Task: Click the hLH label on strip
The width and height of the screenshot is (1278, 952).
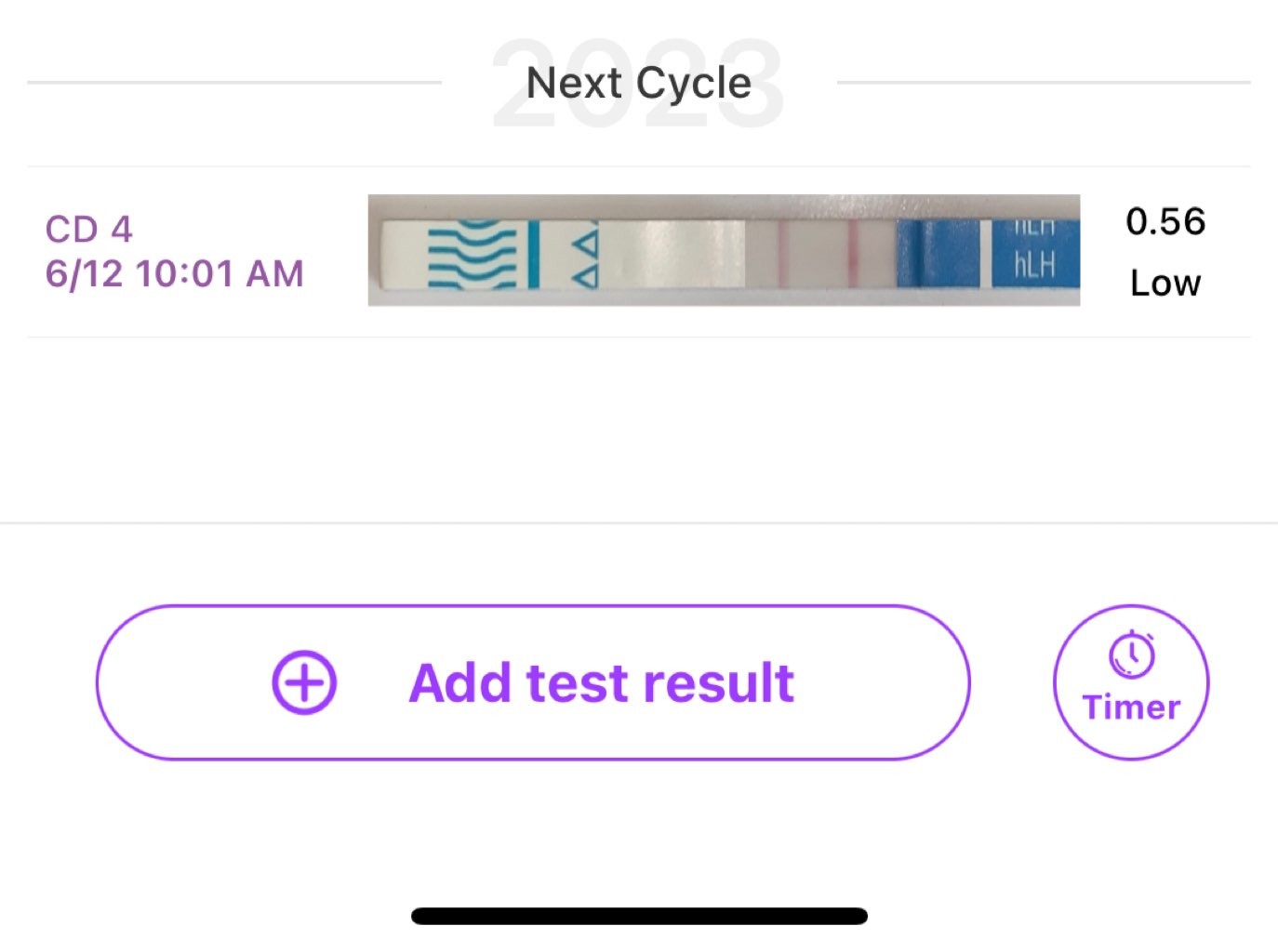Action: 1034,266
